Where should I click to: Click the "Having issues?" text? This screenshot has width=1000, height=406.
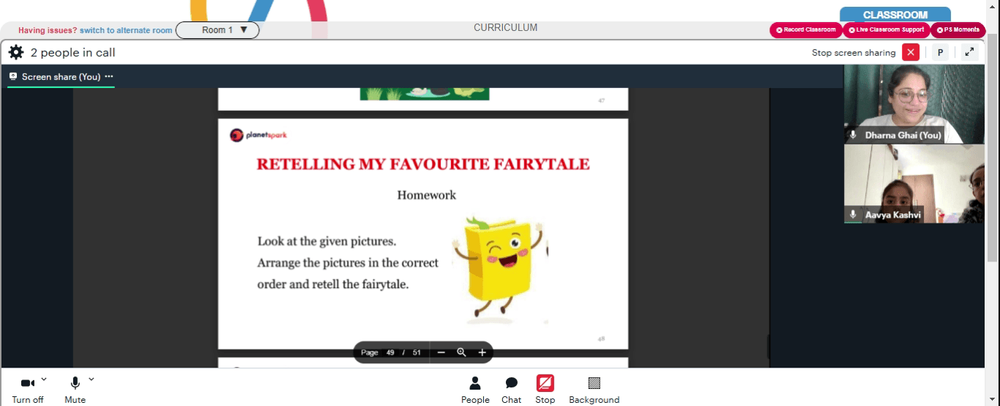[48, 30]
